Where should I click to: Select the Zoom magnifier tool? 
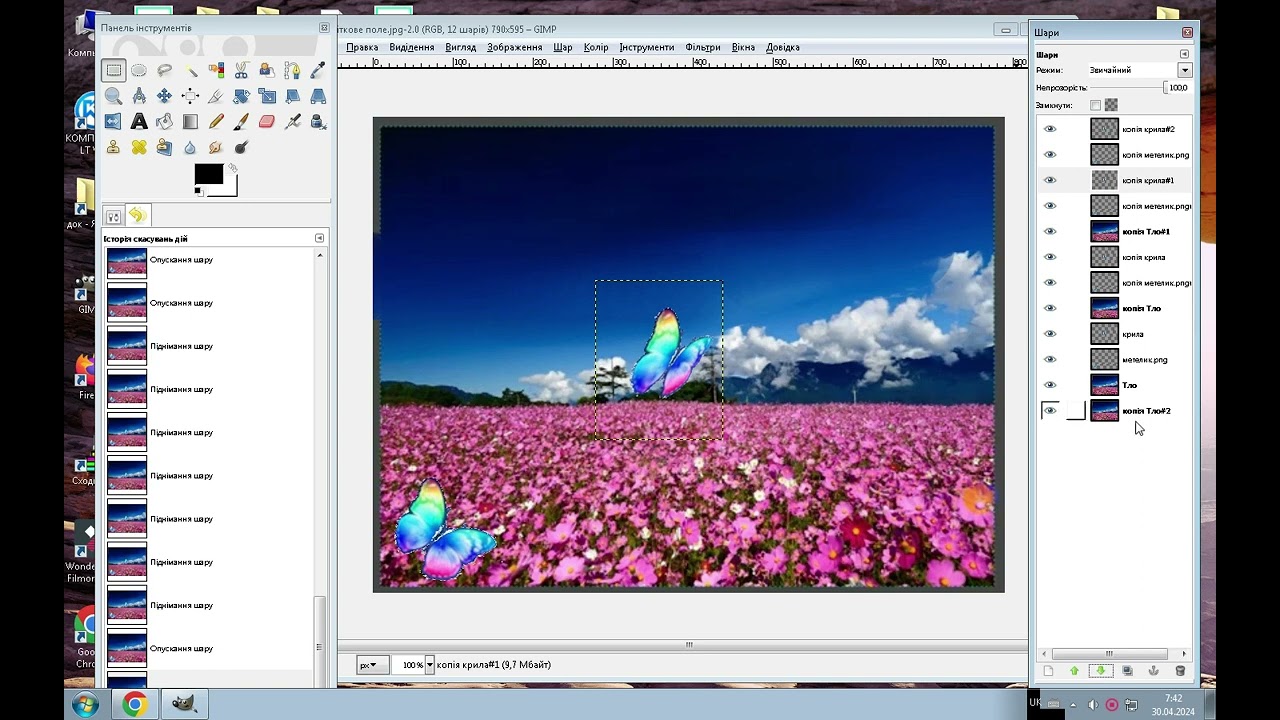tap(113, 96)
